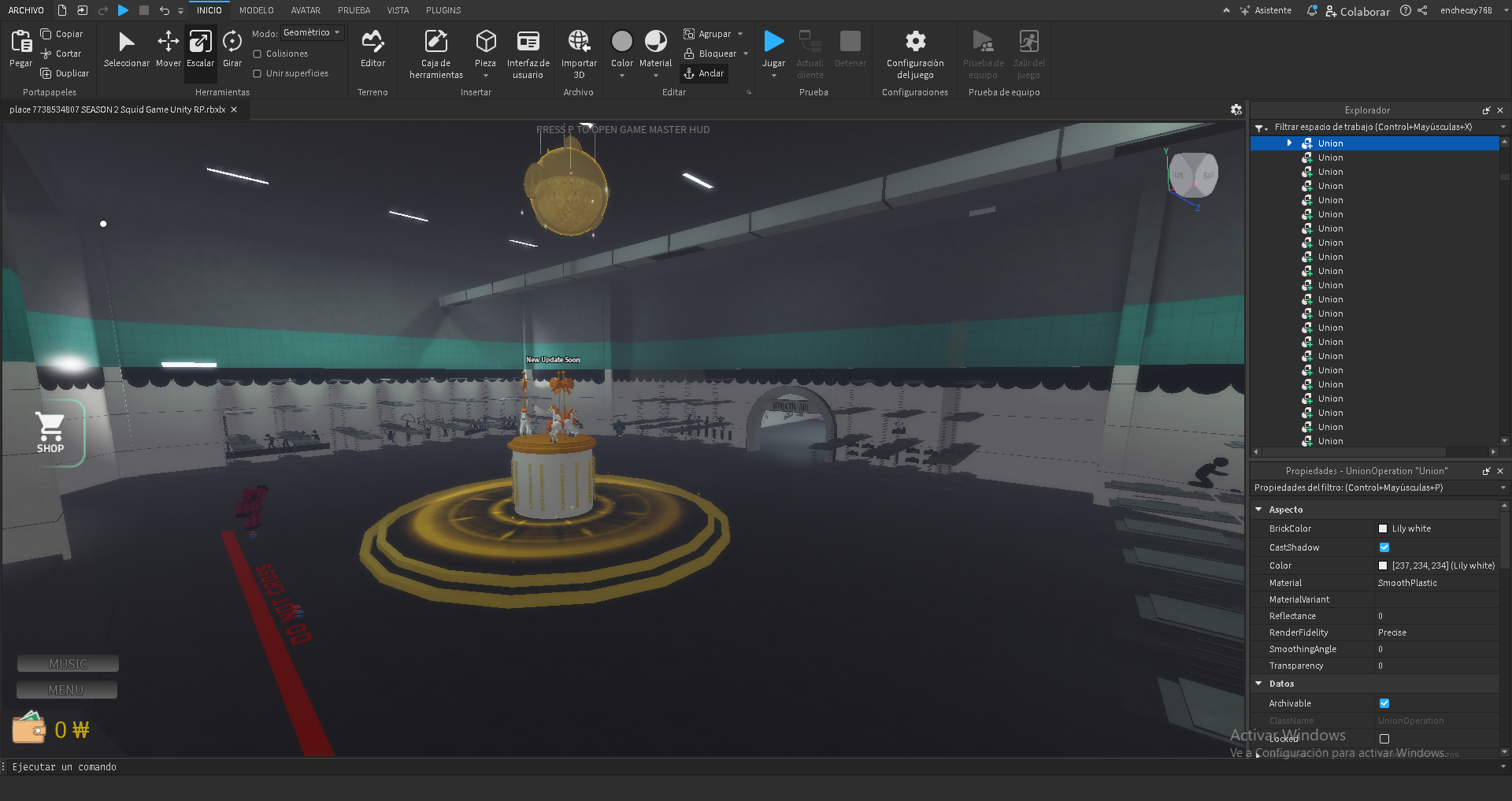Enable the Colisiones checkbox
The image size is (1512, 801).
click(x=257, y=54)
